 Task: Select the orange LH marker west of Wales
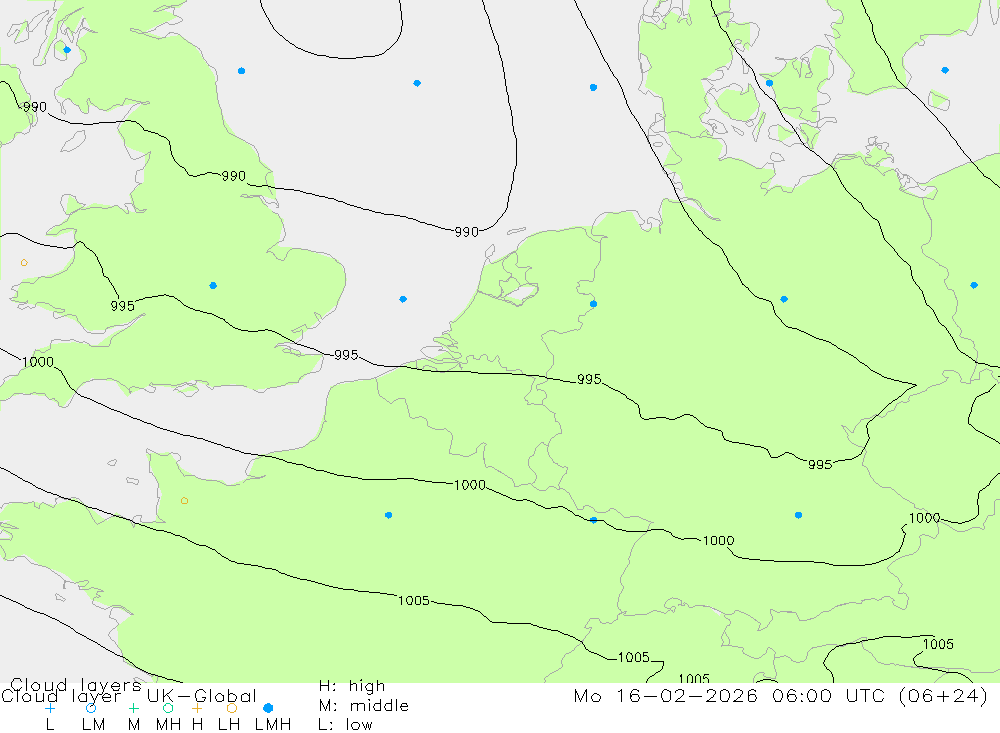(24, 263)
